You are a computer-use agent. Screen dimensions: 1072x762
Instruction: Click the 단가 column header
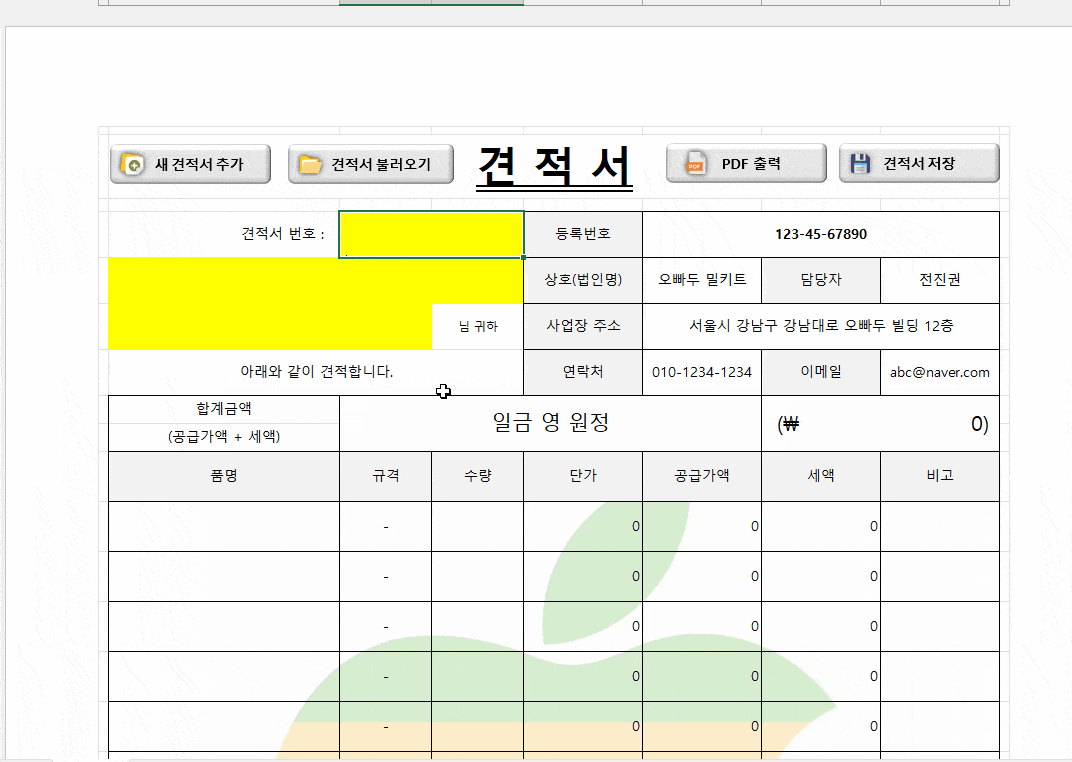[x=583, y=476]
